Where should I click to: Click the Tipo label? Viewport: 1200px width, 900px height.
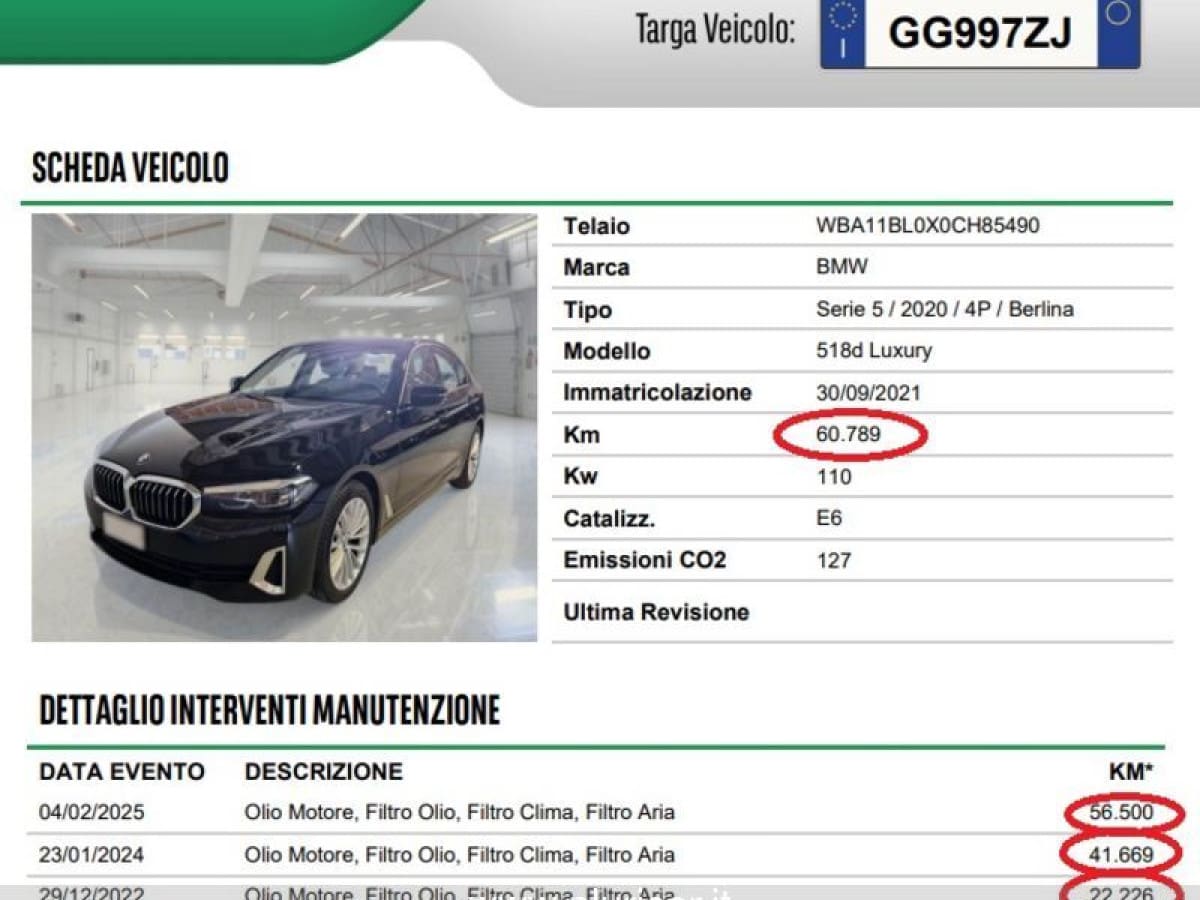(x=587, y=310)
